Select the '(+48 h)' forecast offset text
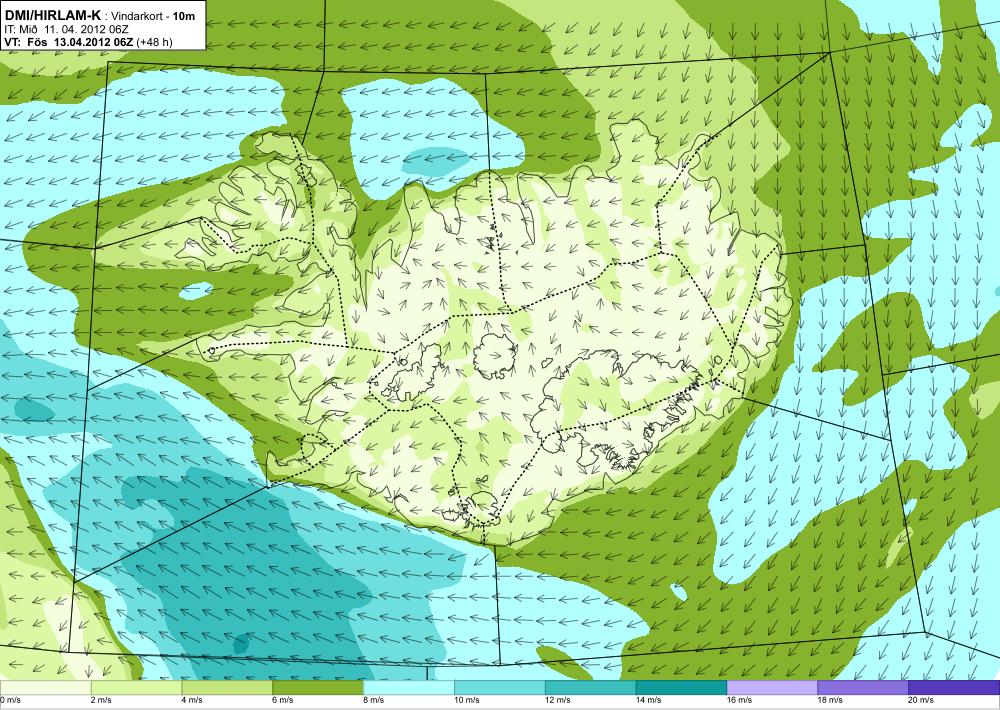Viewport: 1000px width, 710px height. pyautogui.click(x=154, y=42)
